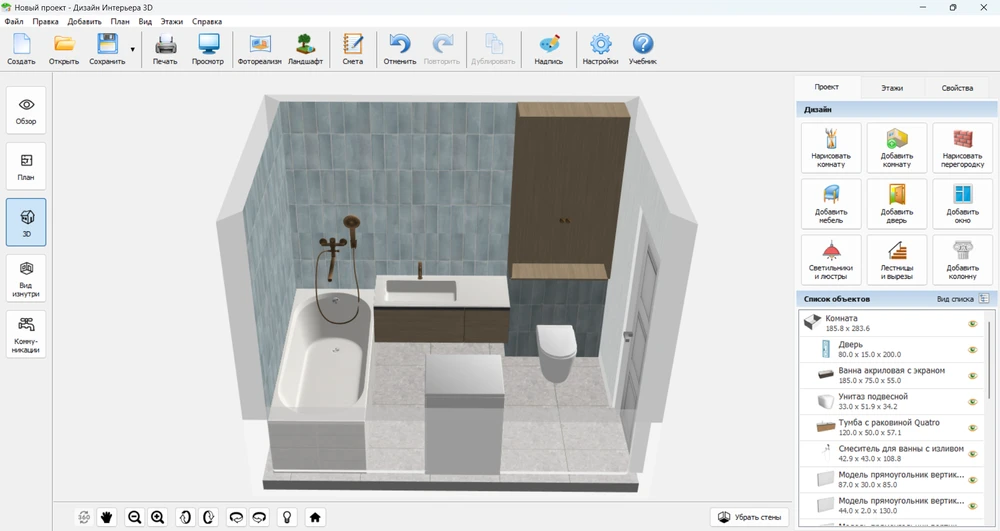Open the Фотореализм render tool
The width and height of the screenshot is (1000, 531).
pyautogui.click(x=259, y=49)
